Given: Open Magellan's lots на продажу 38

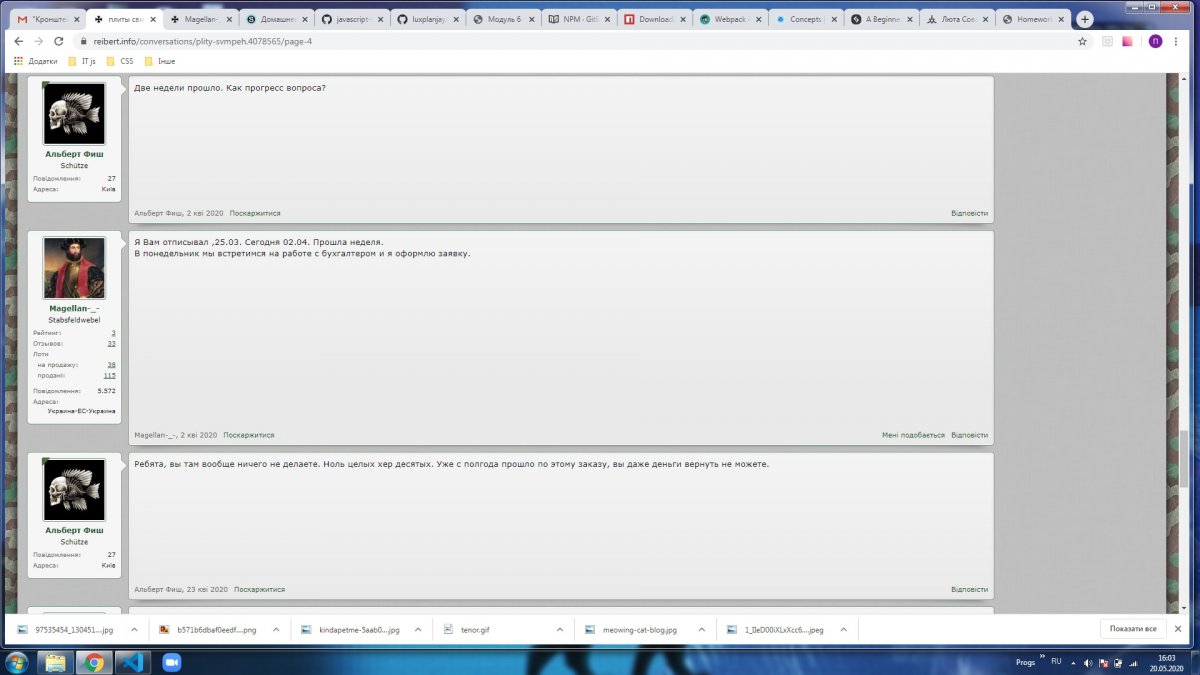Looking at the screenshot, I should 112,365.
